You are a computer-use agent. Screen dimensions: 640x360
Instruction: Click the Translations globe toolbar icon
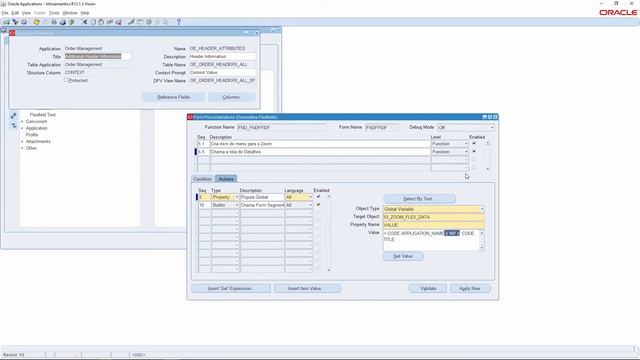(x=149, y=22)
